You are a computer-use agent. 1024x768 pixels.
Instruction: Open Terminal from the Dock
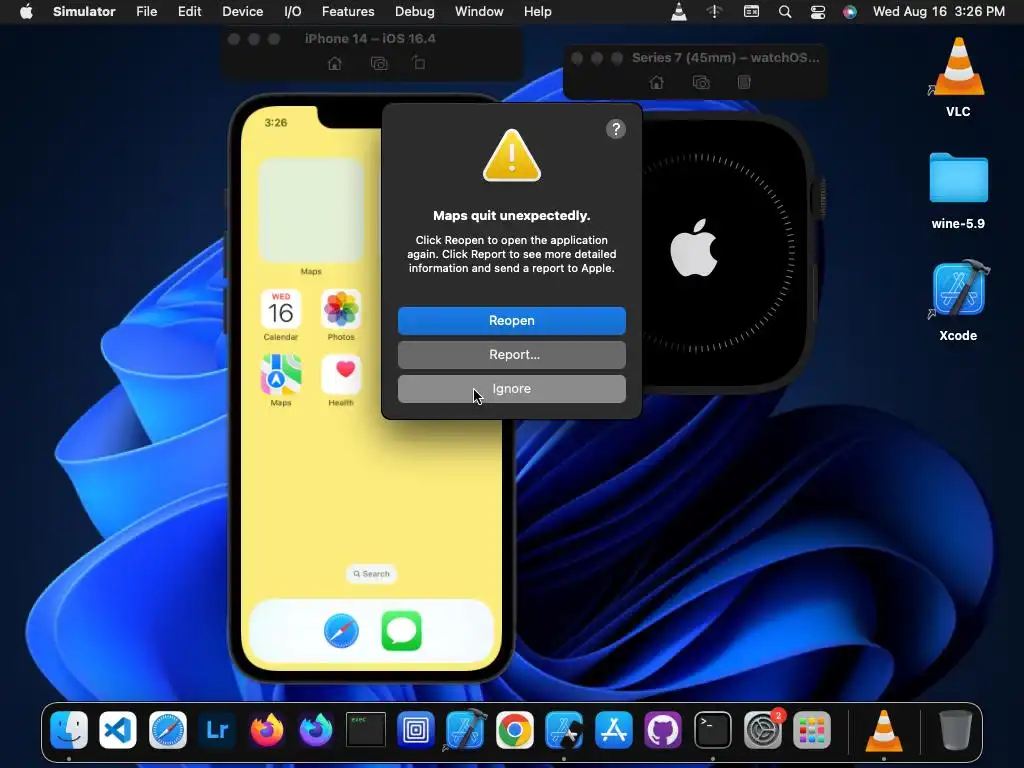[x=712, y=729]
